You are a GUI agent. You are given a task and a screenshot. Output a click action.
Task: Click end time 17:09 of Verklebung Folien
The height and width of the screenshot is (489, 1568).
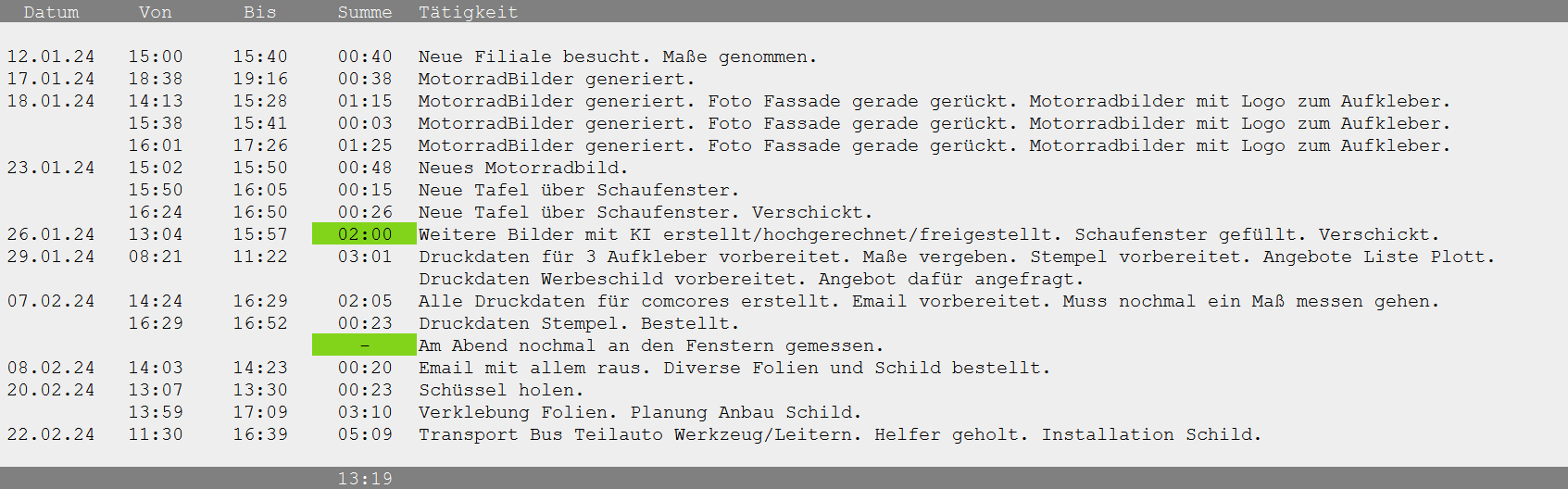click(x=260, y=412)
